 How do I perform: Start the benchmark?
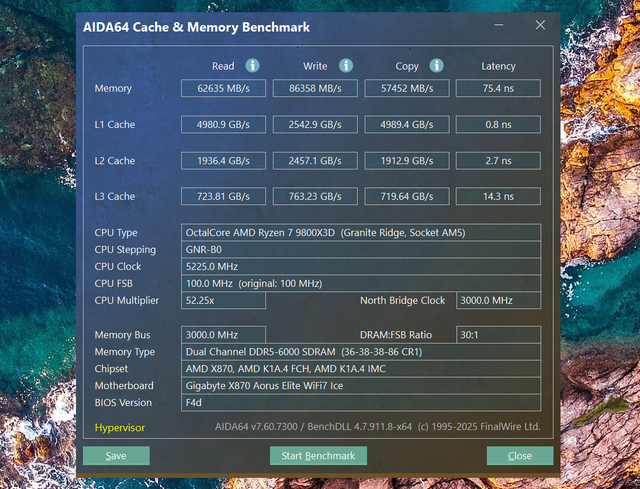pyautogui.click(x=318, y=456)
